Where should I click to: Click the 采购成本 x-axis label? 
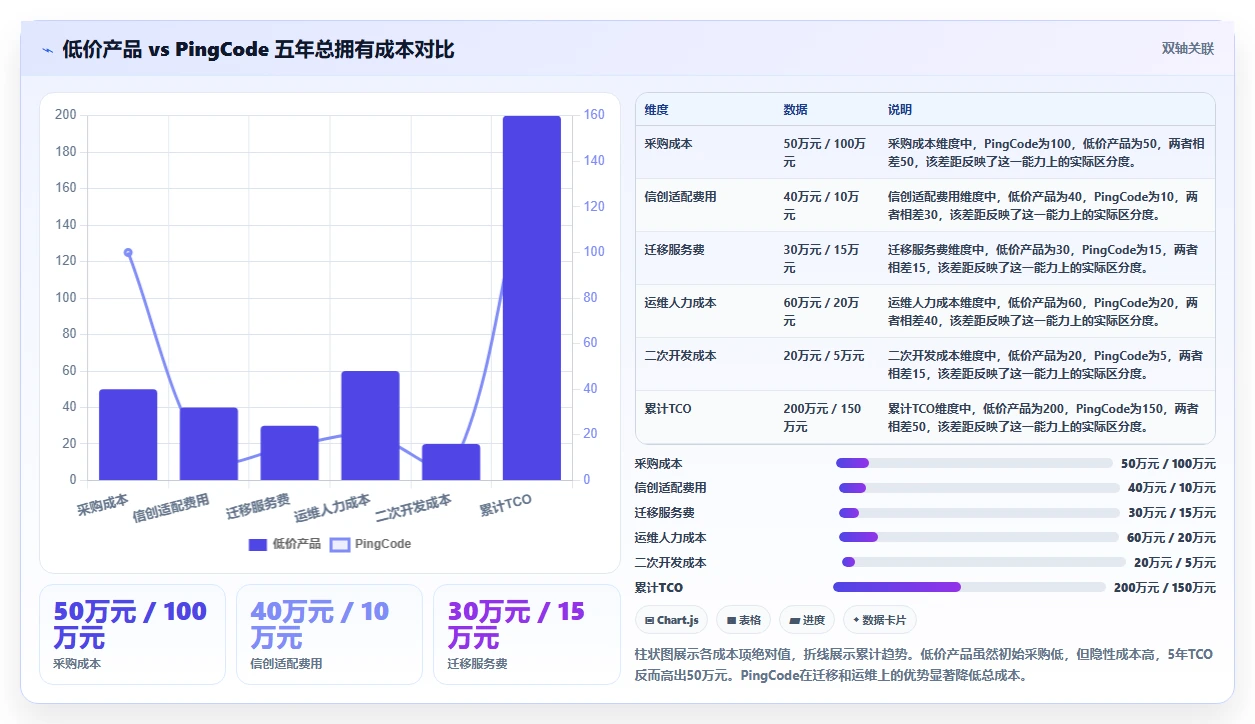(x=103, y=503)
